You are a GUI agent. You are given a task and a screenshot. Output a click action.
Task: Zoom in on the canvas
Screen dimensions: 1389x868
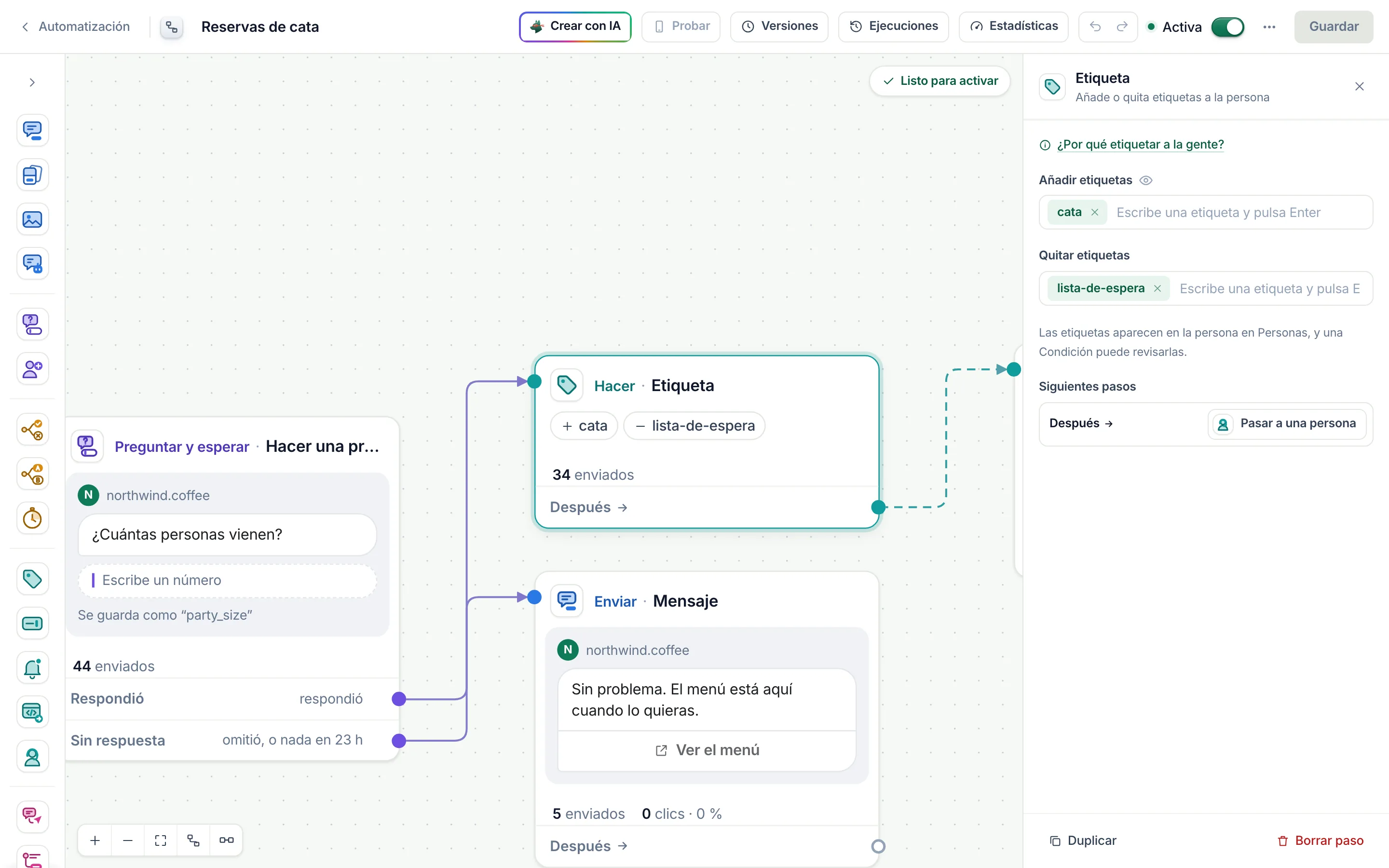tap(95, 841)
